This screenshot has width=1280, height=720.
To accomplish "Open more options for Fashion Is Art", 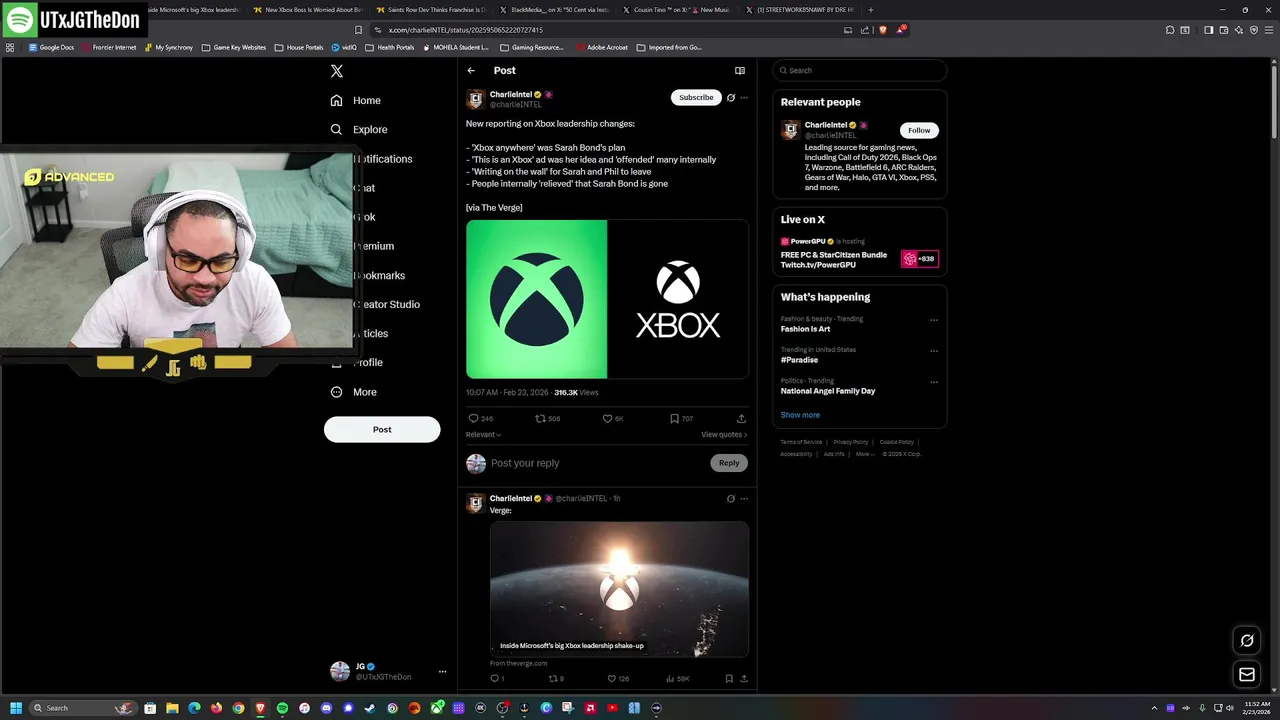I will tap(934, 320).
